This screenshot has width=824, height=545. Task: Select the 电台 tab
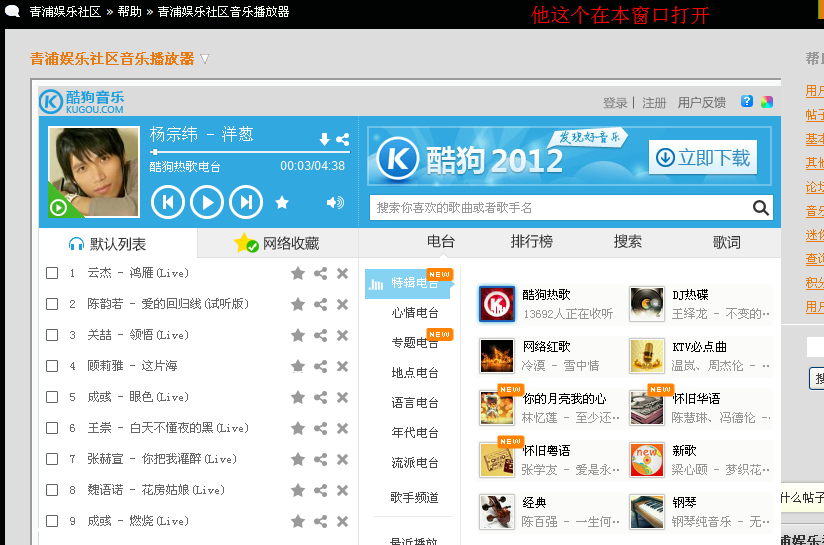(x=441, y=242)
